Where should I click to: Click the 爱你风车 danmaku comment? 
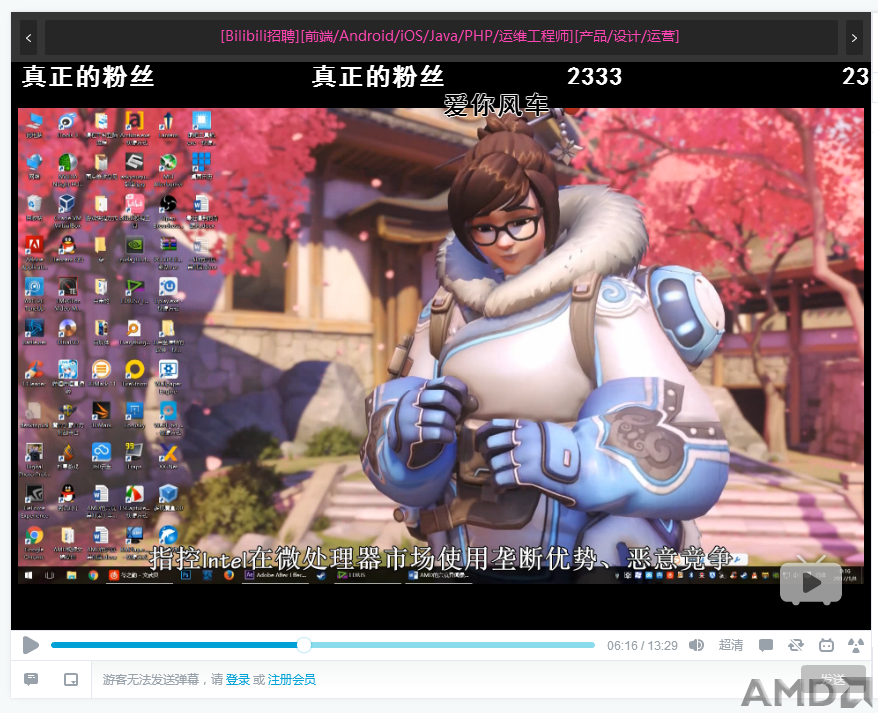point(496,105)
